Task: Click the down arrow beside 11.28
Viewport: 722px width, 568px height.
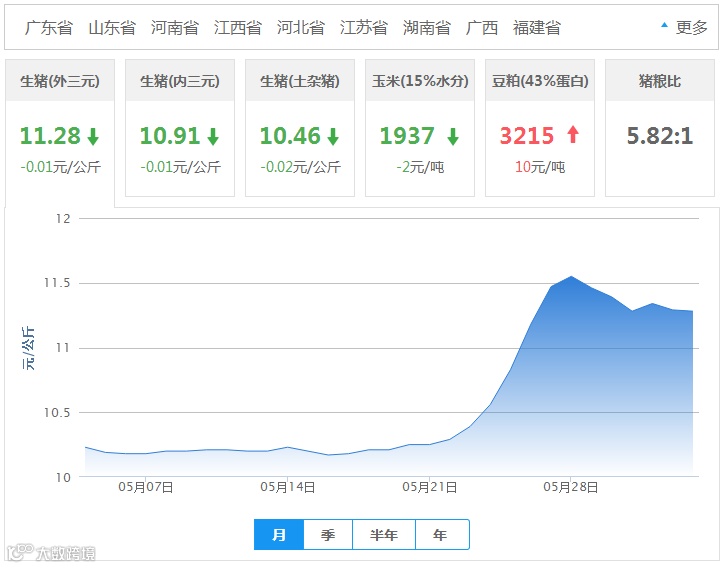Action: (x=93, y=137)
